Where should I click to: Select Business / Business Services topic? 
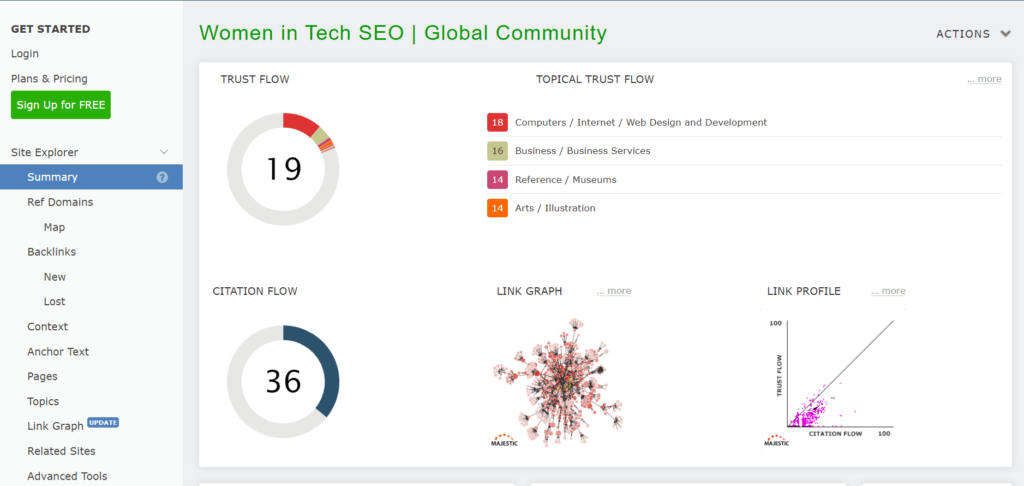pos(583,151)
